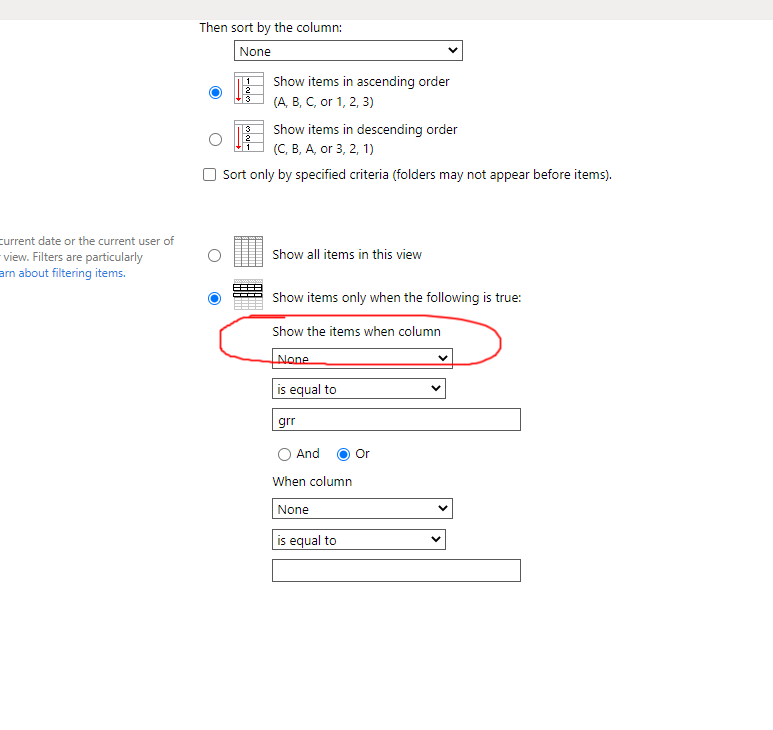Click the filter value field containing 'grr'
The width and height of the screenshot is (773, 730).
tap(396, 419)
